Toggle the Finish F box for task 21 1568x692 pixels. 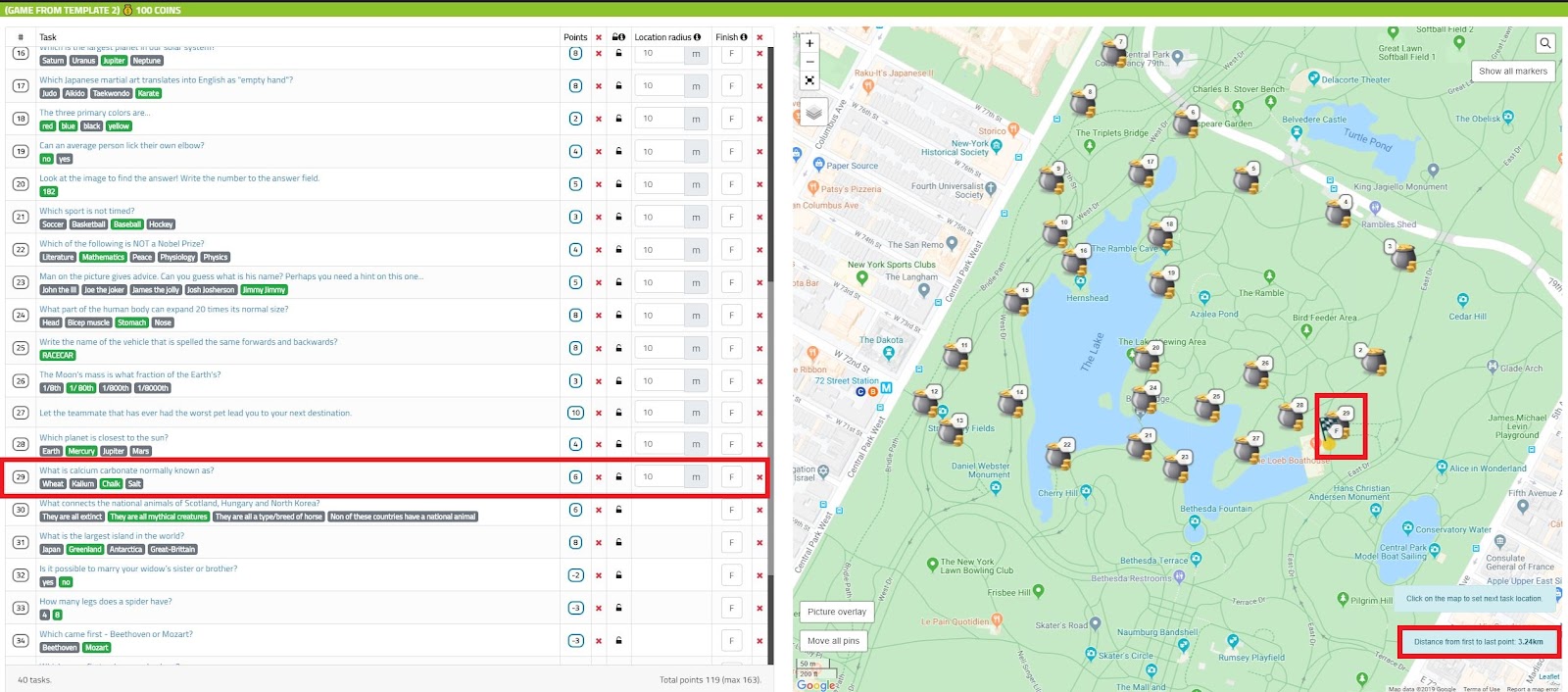(731, 217)
